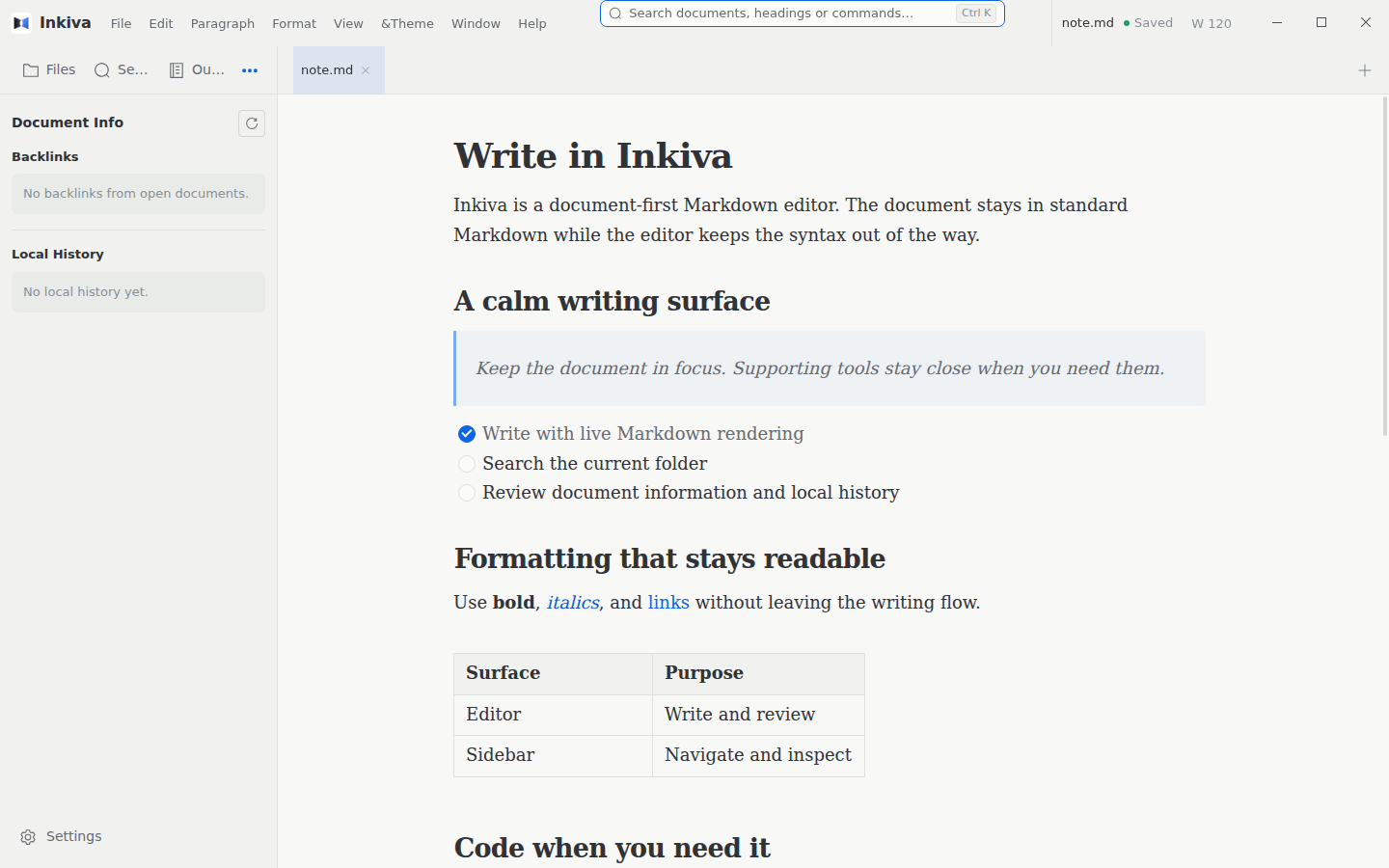
Task: Click the 'Formatting that stays readable' heading
Action: pos(670,558)
